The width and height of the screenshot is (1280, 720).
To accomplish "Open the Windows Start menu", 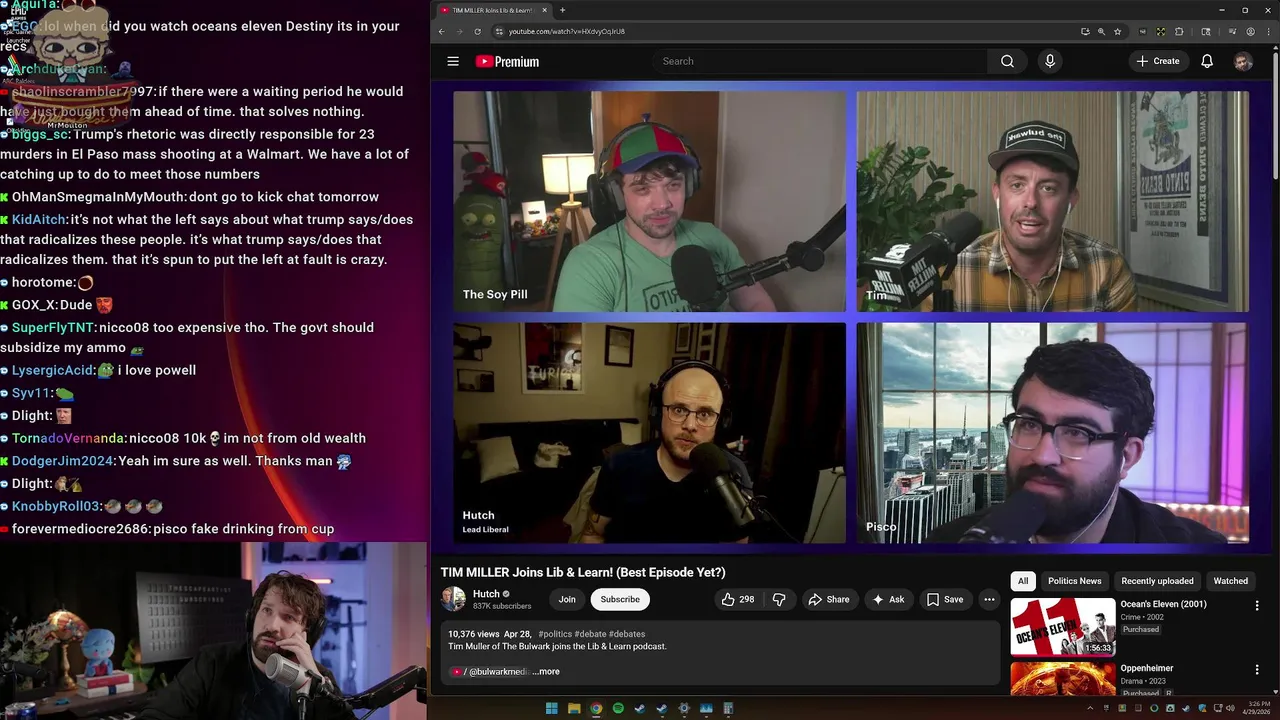I will point(551,709).
